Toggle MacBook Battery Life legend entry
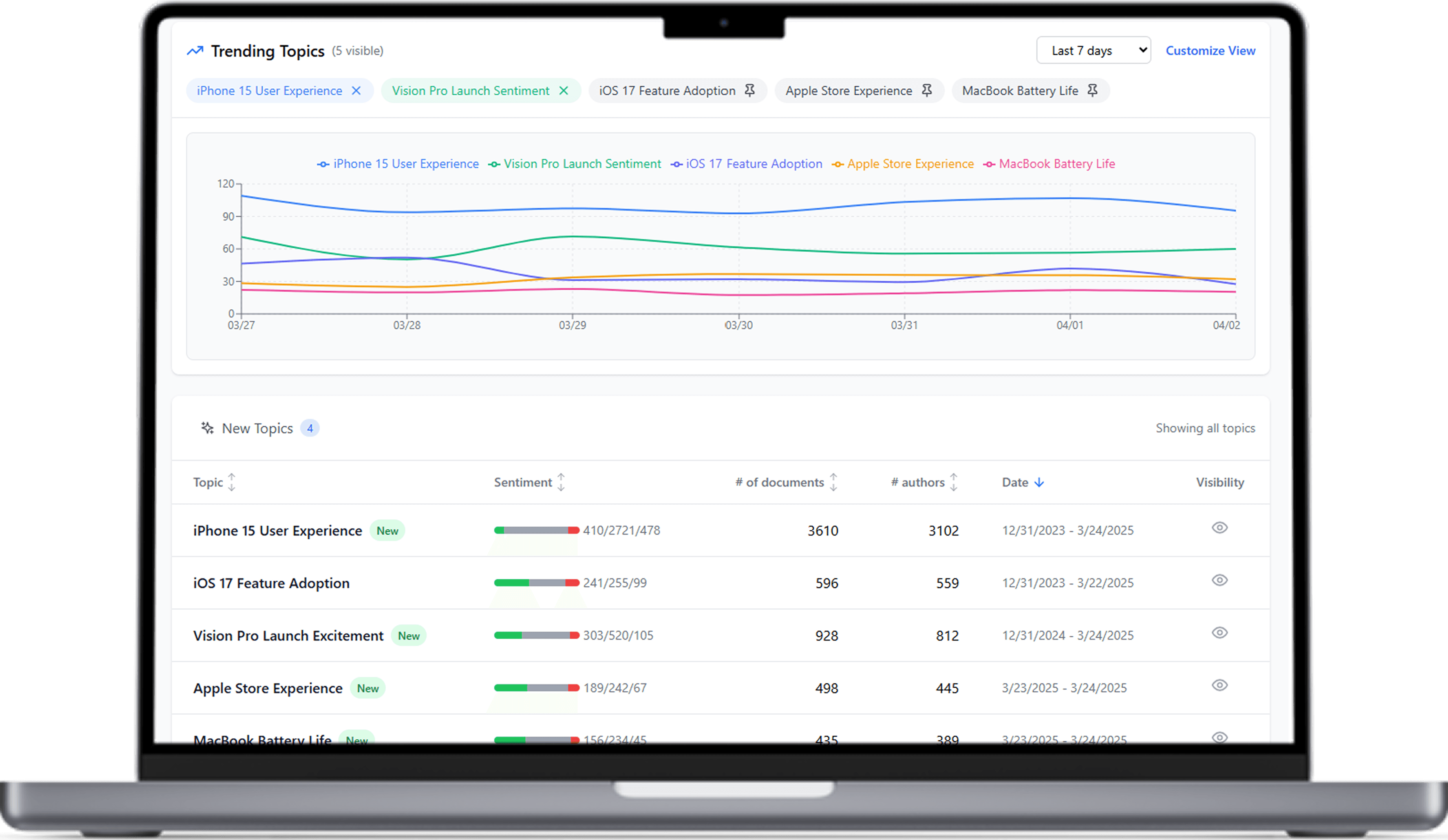 (1049, 164)
